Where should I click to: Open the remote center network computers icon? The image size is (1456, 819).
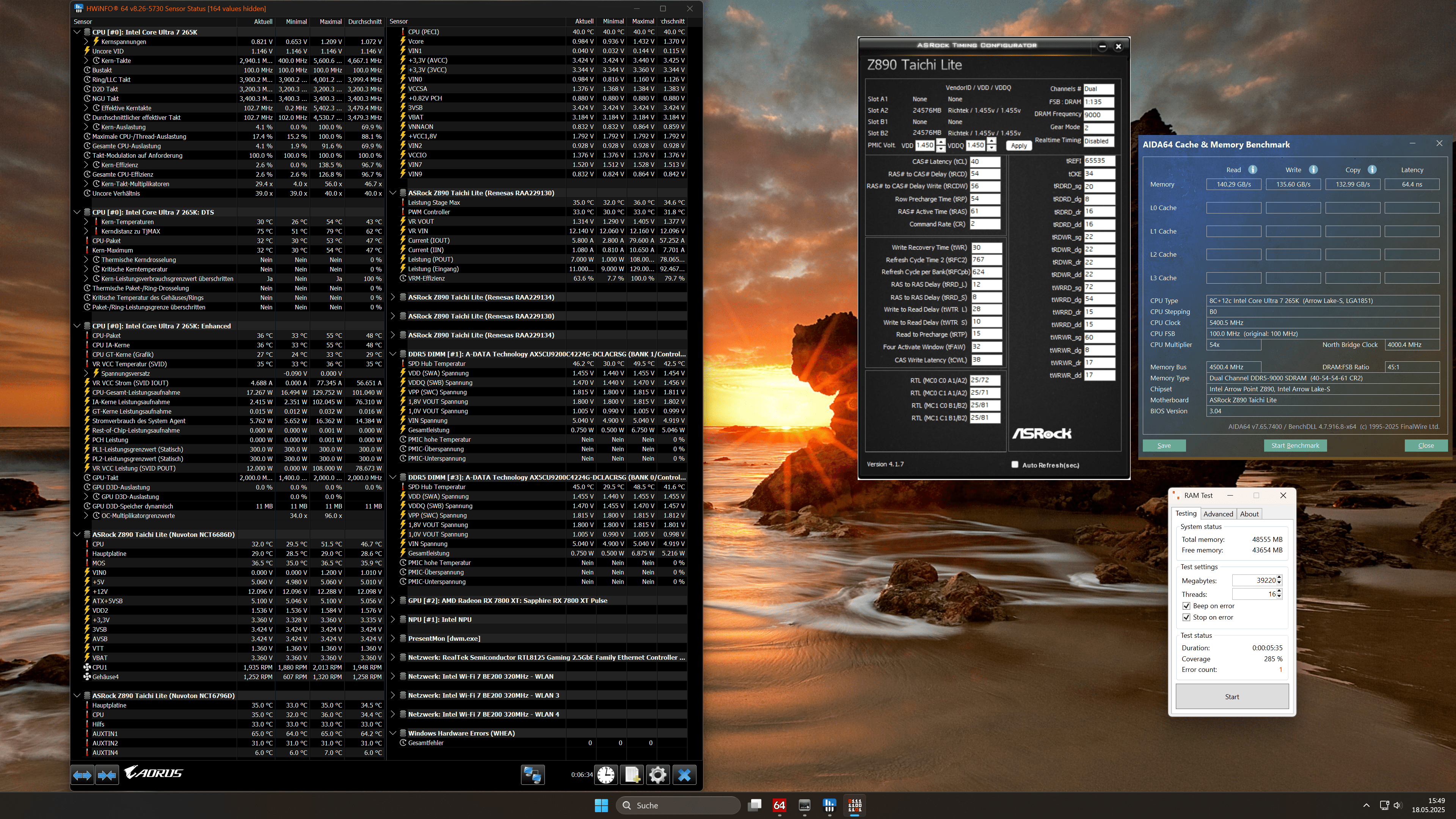coord(532,774)
